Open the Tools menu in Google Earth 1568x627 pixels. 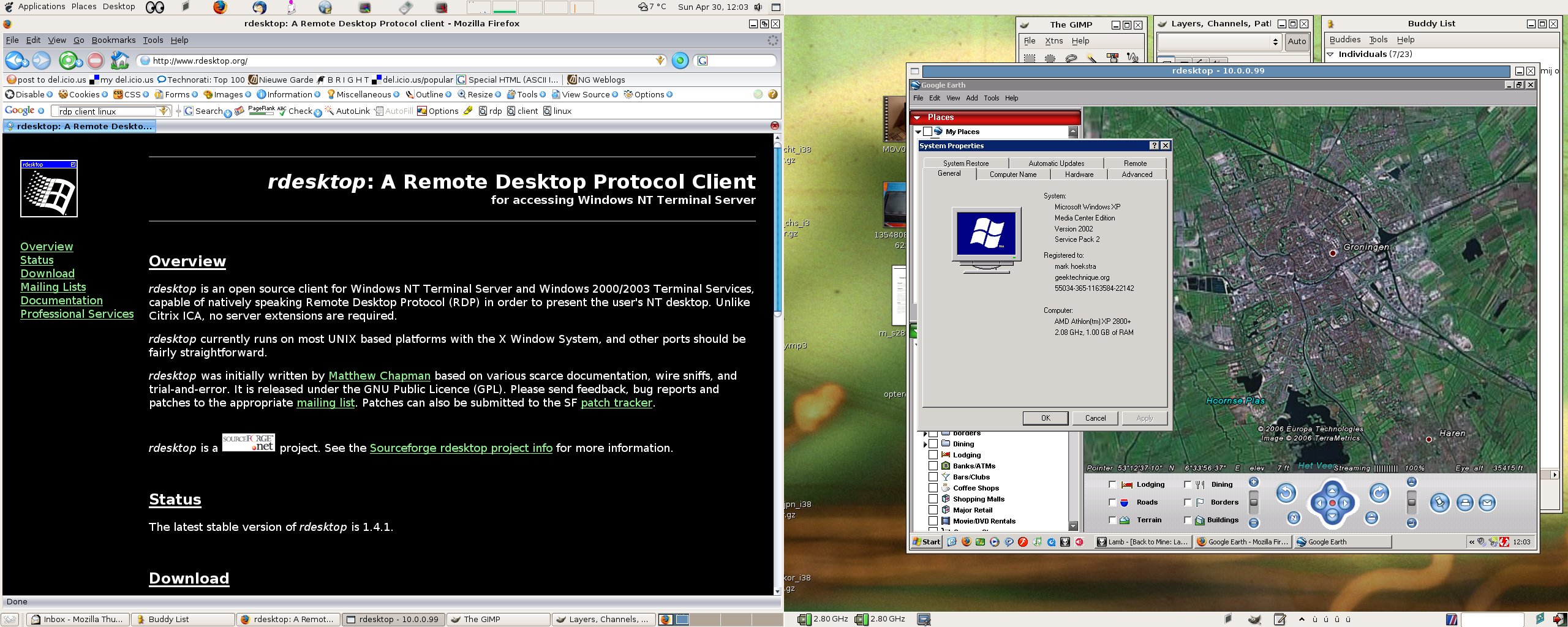coord(991,98)
